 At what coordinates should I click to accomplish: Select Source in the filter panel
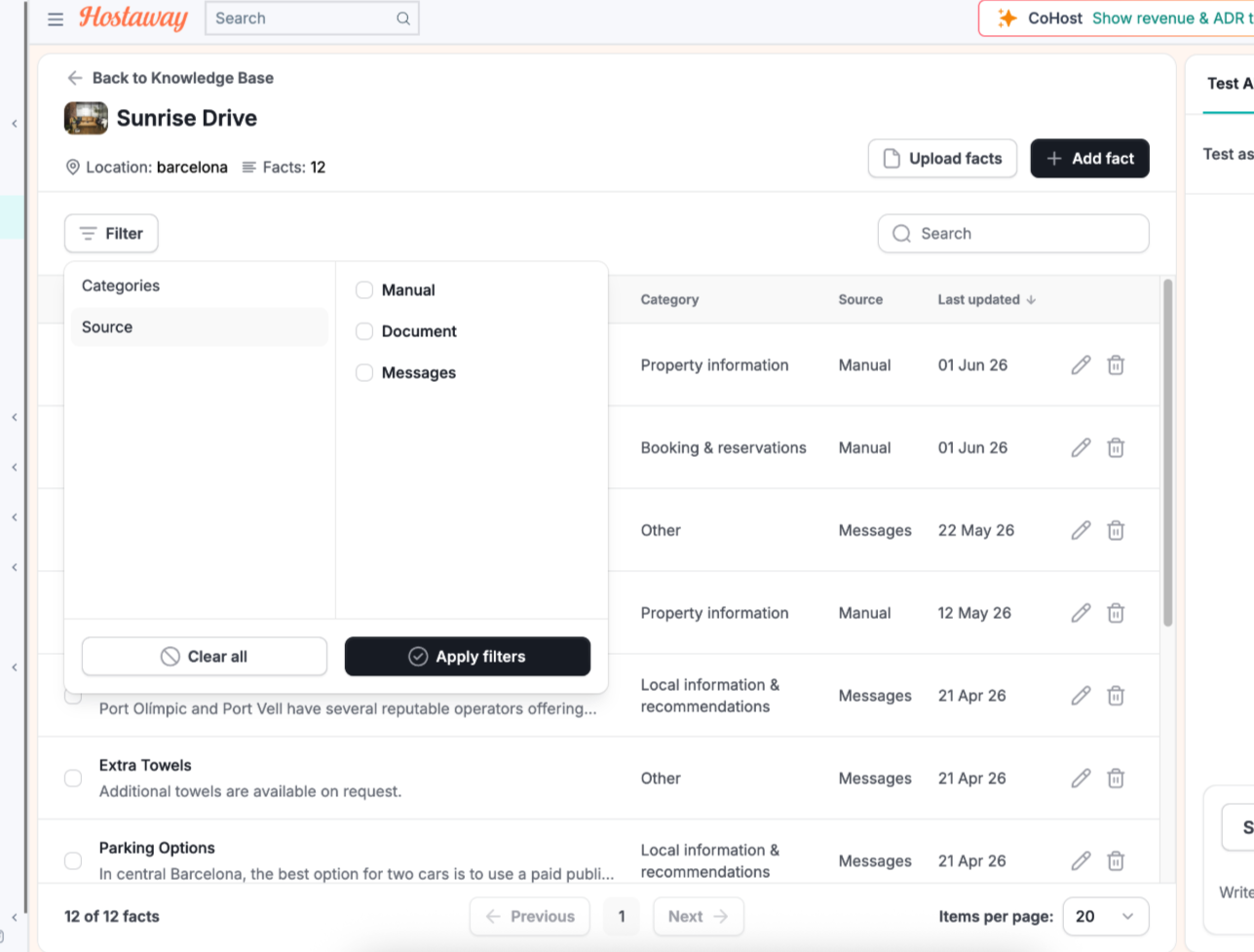pyautogui.click(x=199, y=327)
